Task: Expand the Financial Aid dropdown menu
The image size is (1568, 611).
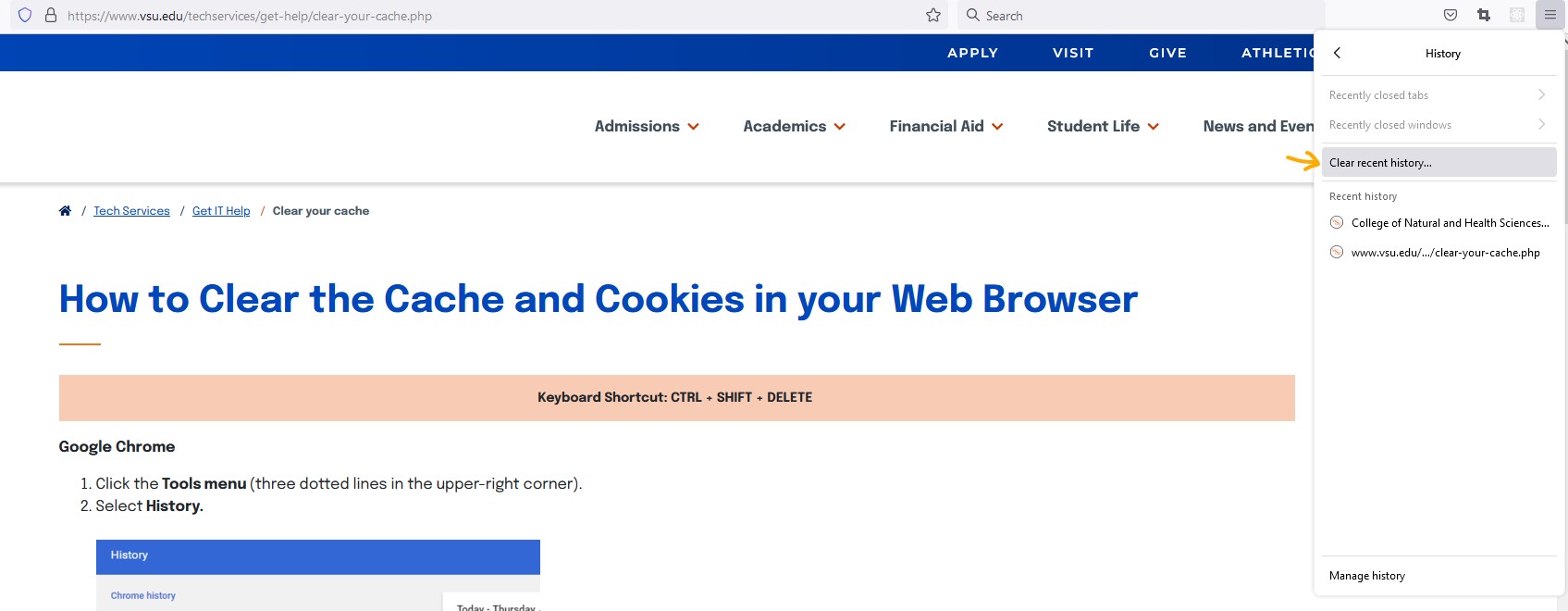Action: pos(946,126)
